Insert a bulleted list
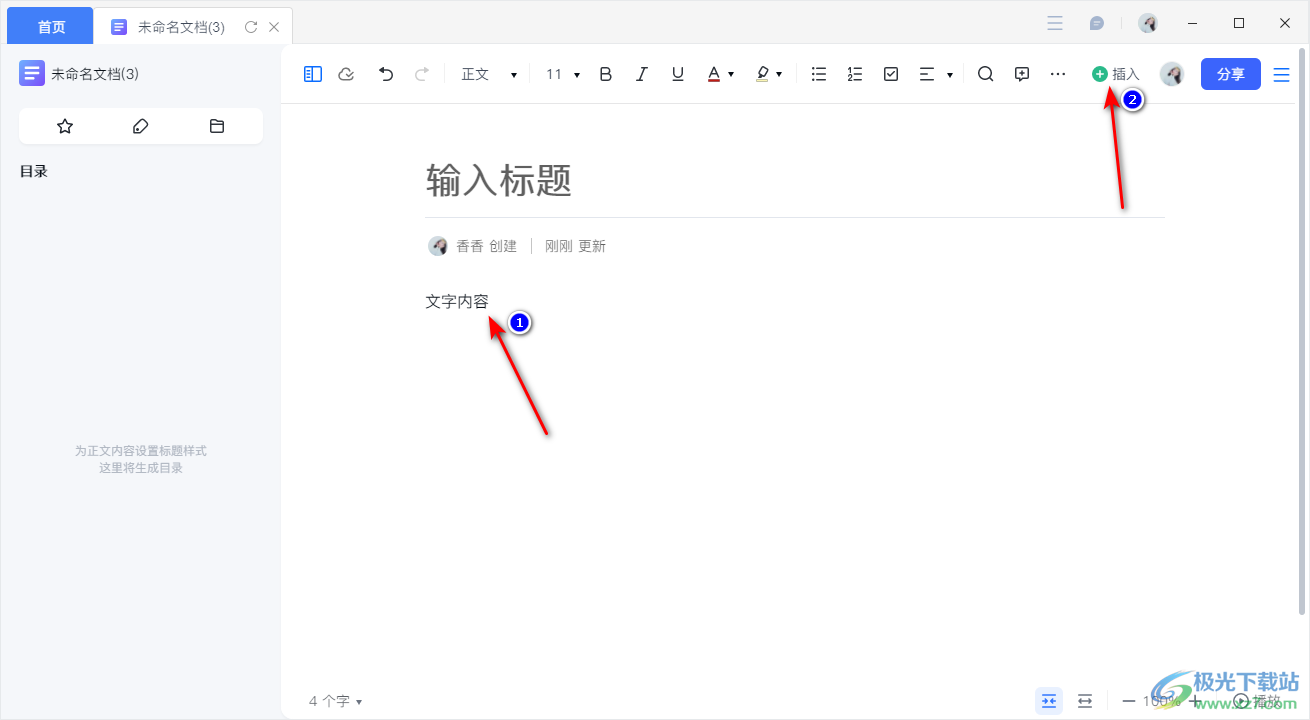The image size is (1310, 720). coord(819,74)
